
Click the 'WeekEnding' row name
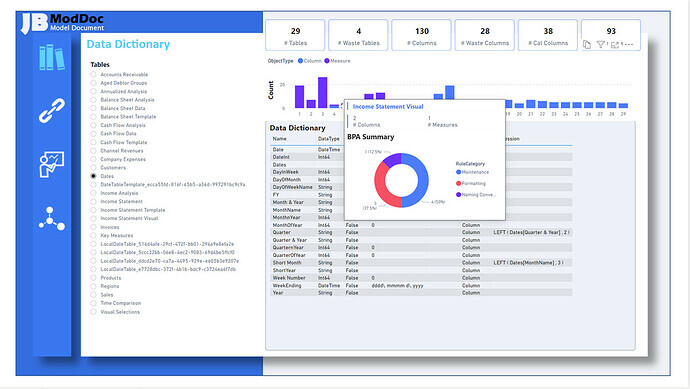[287, 286]
